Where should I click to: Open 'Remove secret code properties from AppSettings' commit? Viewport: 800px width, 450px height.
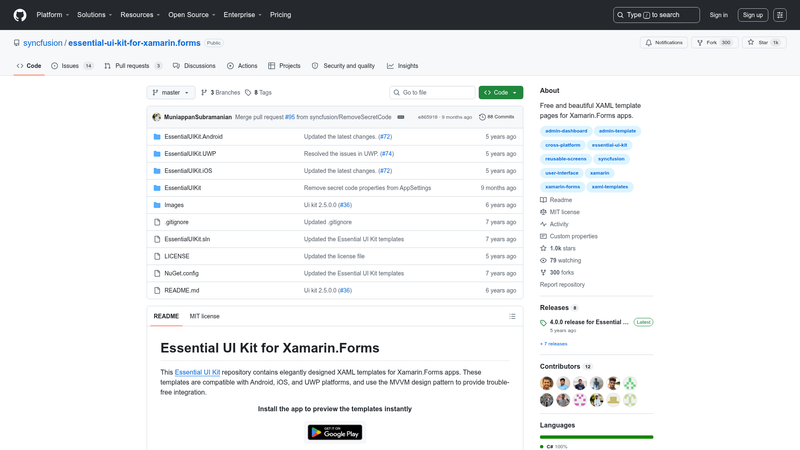coord(367,188)
